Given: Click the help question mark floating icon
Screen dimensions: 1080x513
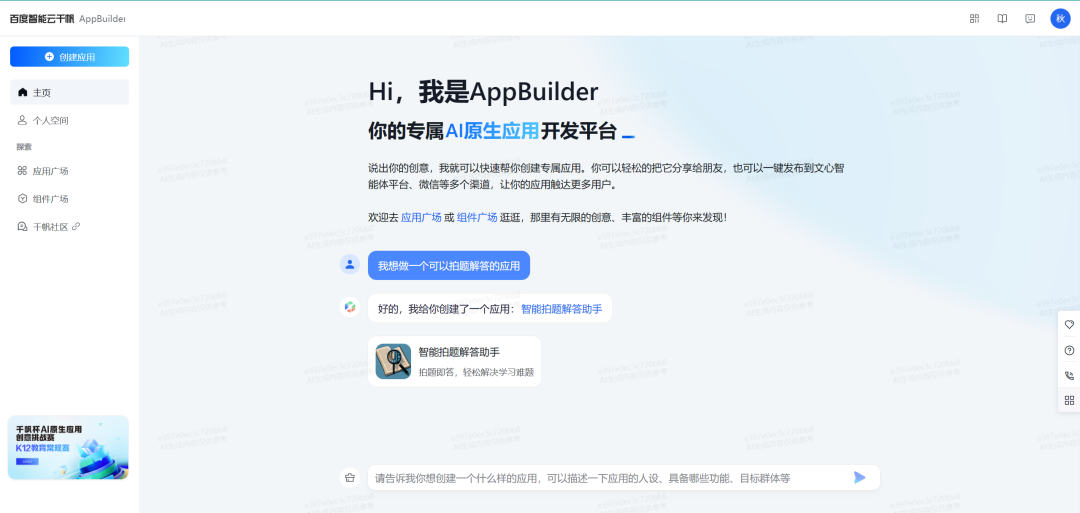Looking at the screenshot, I should coord(1069,350).
